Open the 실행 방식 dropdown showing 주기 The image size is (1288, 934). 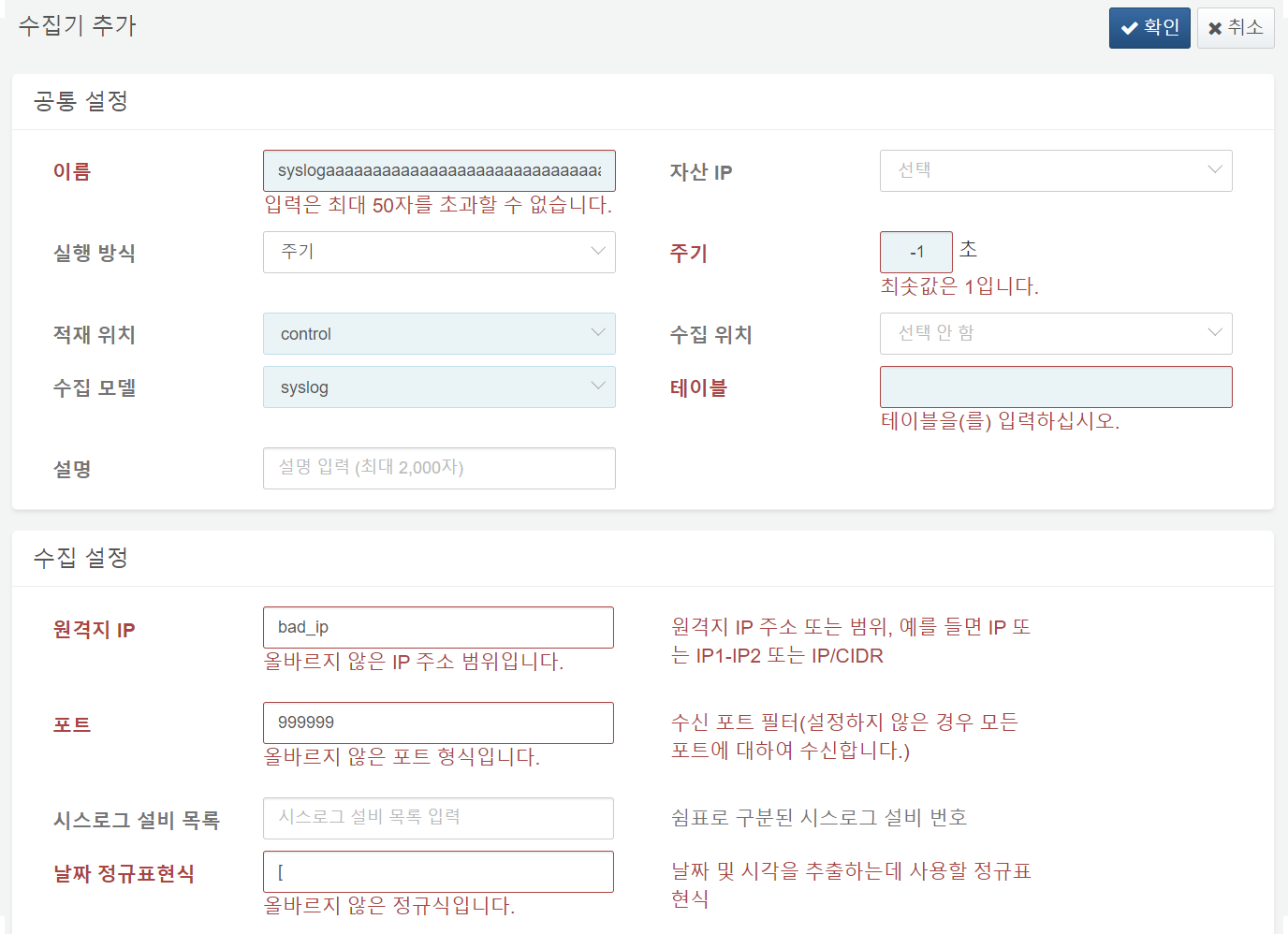coord(439,252)
